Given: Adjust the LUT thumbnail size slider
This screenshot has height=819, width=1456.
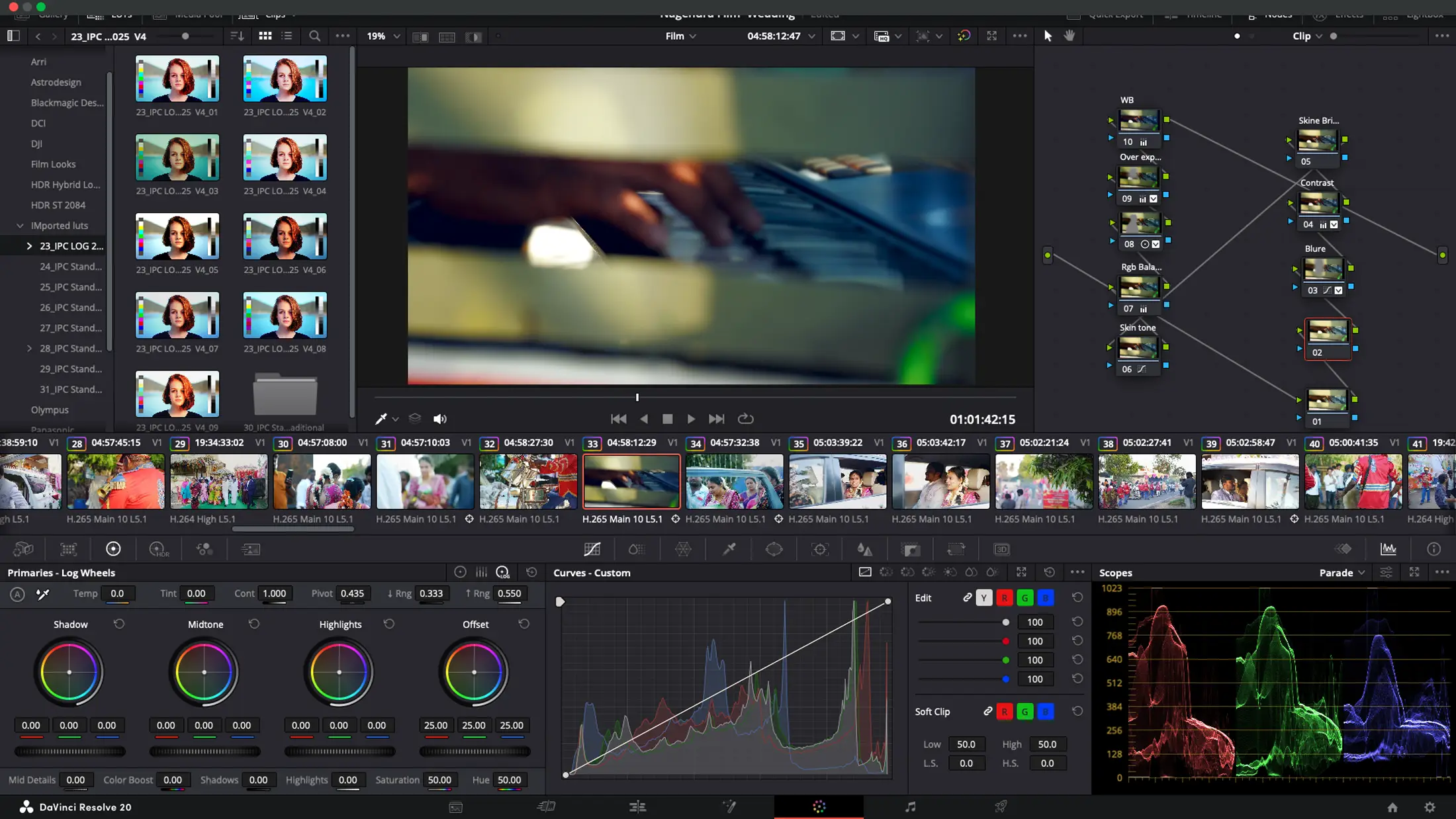Looking at the screenshot, I should 185,36.
